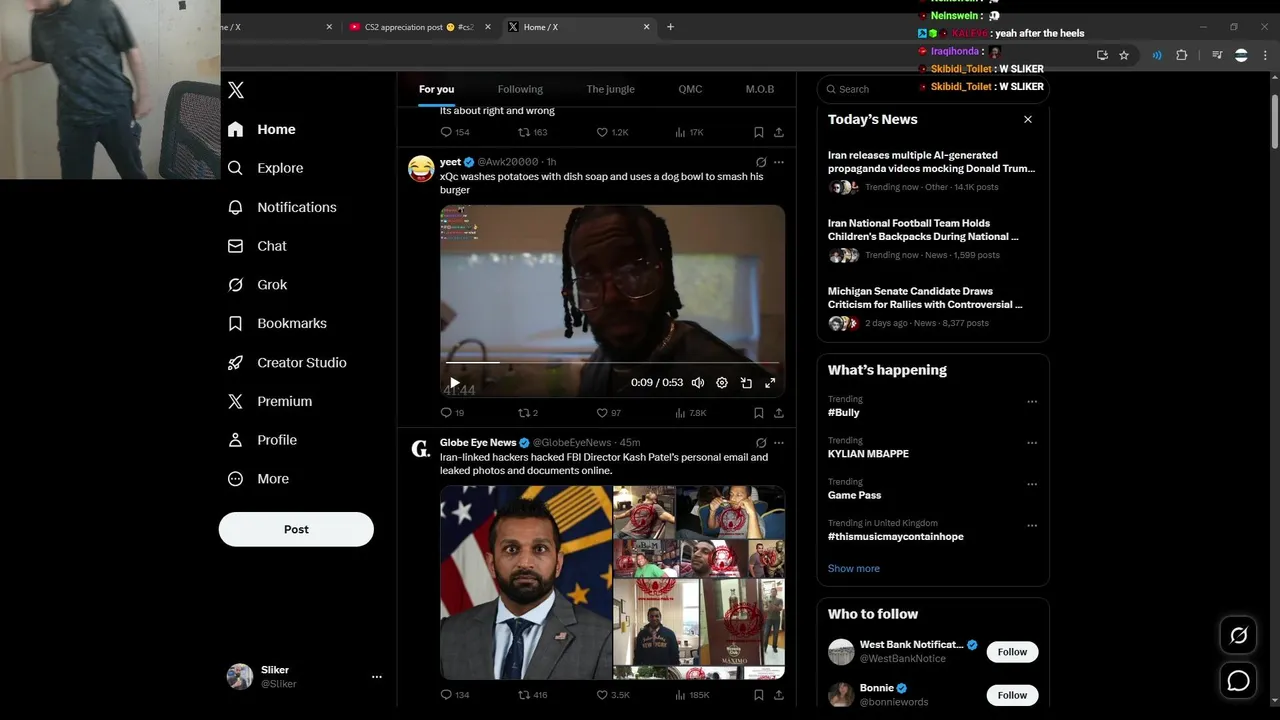The height and width of the screenshot is (720, 1280).
Task: Reply to yeet's post with 19 replies
Action: [x=452, y=412]
